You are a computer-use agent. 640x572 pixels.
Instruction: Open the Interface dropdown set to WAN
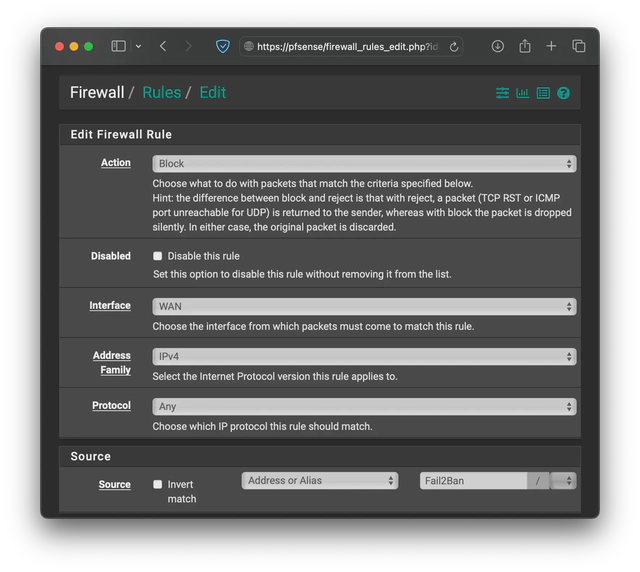[364, 307]
